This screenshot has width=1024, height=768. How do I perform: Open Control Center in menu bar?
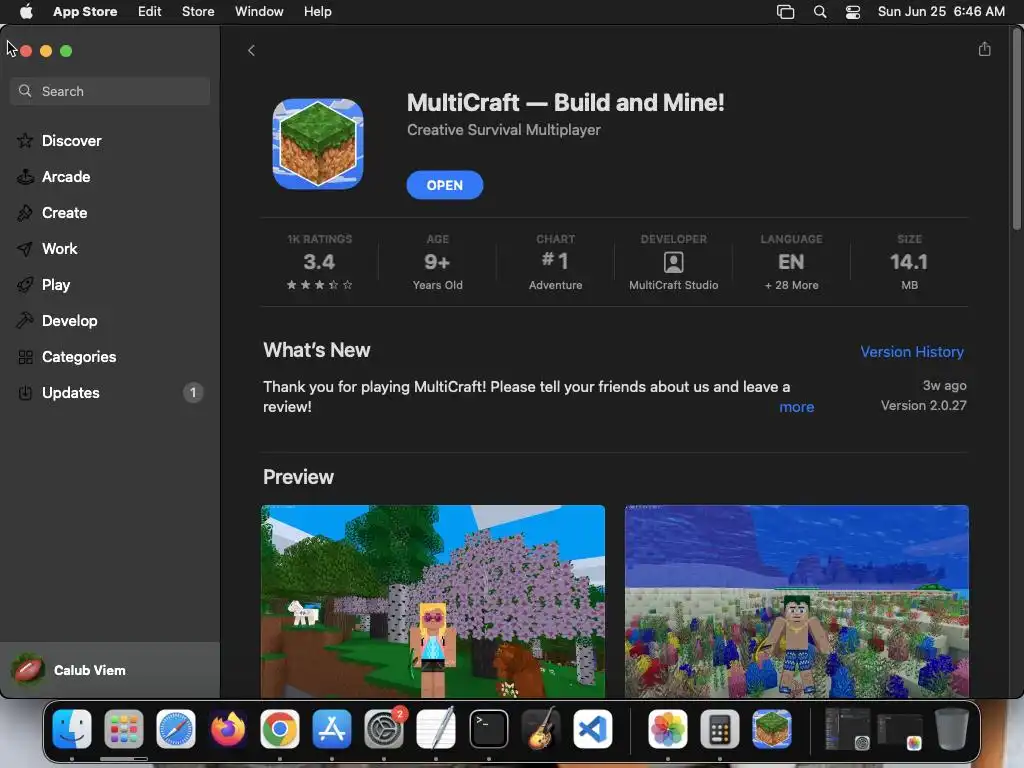pos(852,12)
